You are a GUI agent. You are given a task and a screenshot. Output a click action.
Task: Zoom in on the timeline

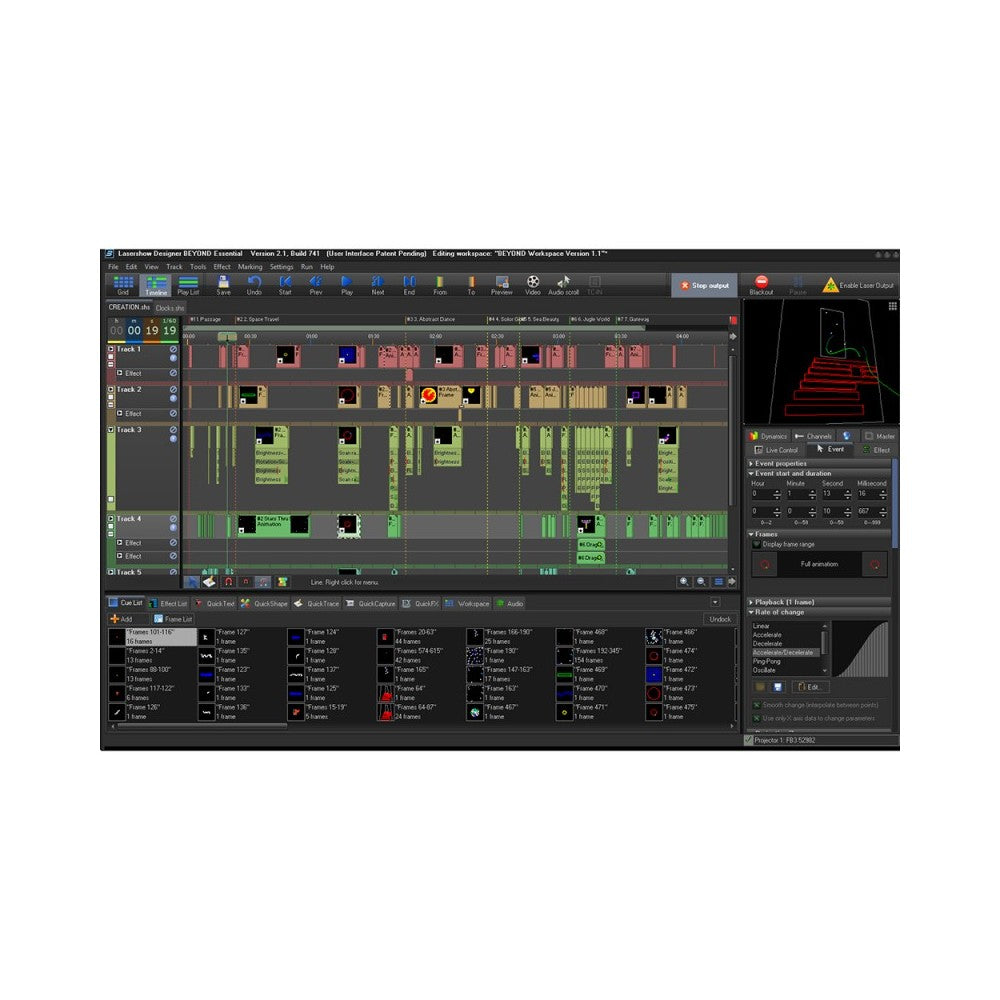coord(684,582)
